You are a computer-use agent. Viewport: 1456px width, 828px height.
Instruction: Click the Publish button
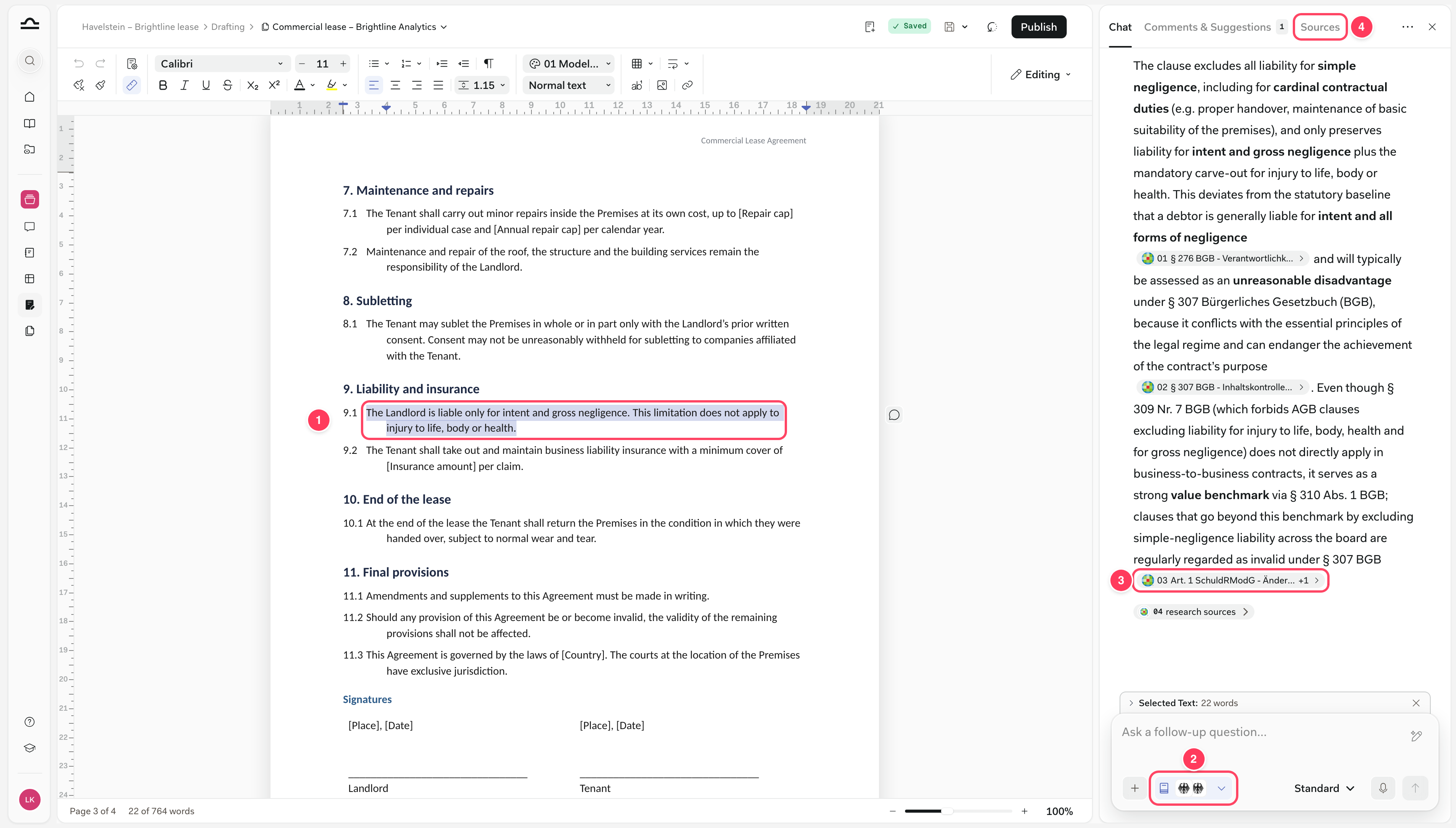(1038, 27)
